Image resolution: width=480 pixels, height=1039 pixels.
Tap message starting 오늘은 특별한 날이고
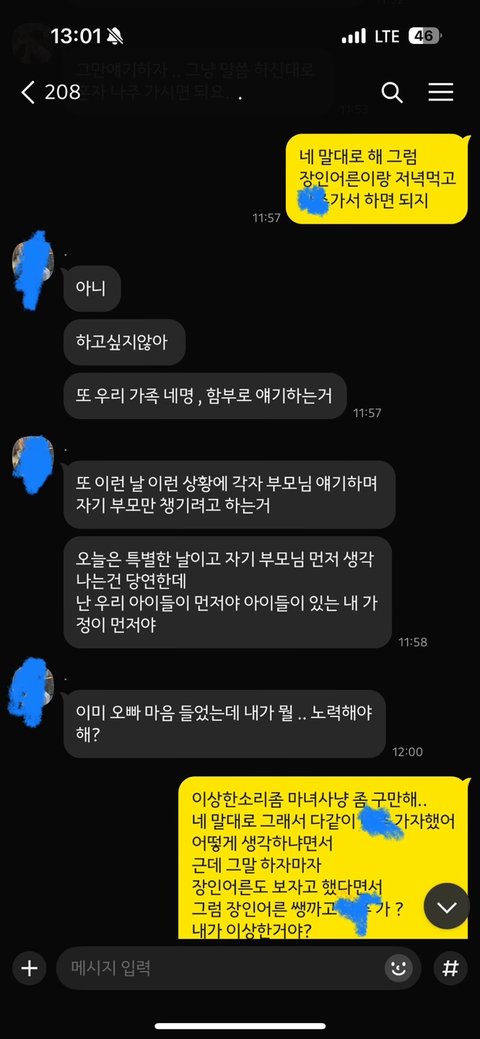227,592
